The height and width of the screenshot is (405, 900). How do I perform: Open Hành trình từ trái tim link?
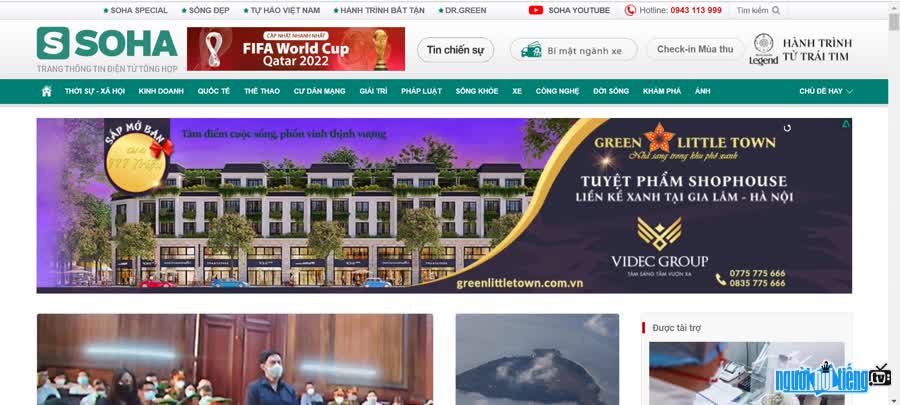pos(817,49)
